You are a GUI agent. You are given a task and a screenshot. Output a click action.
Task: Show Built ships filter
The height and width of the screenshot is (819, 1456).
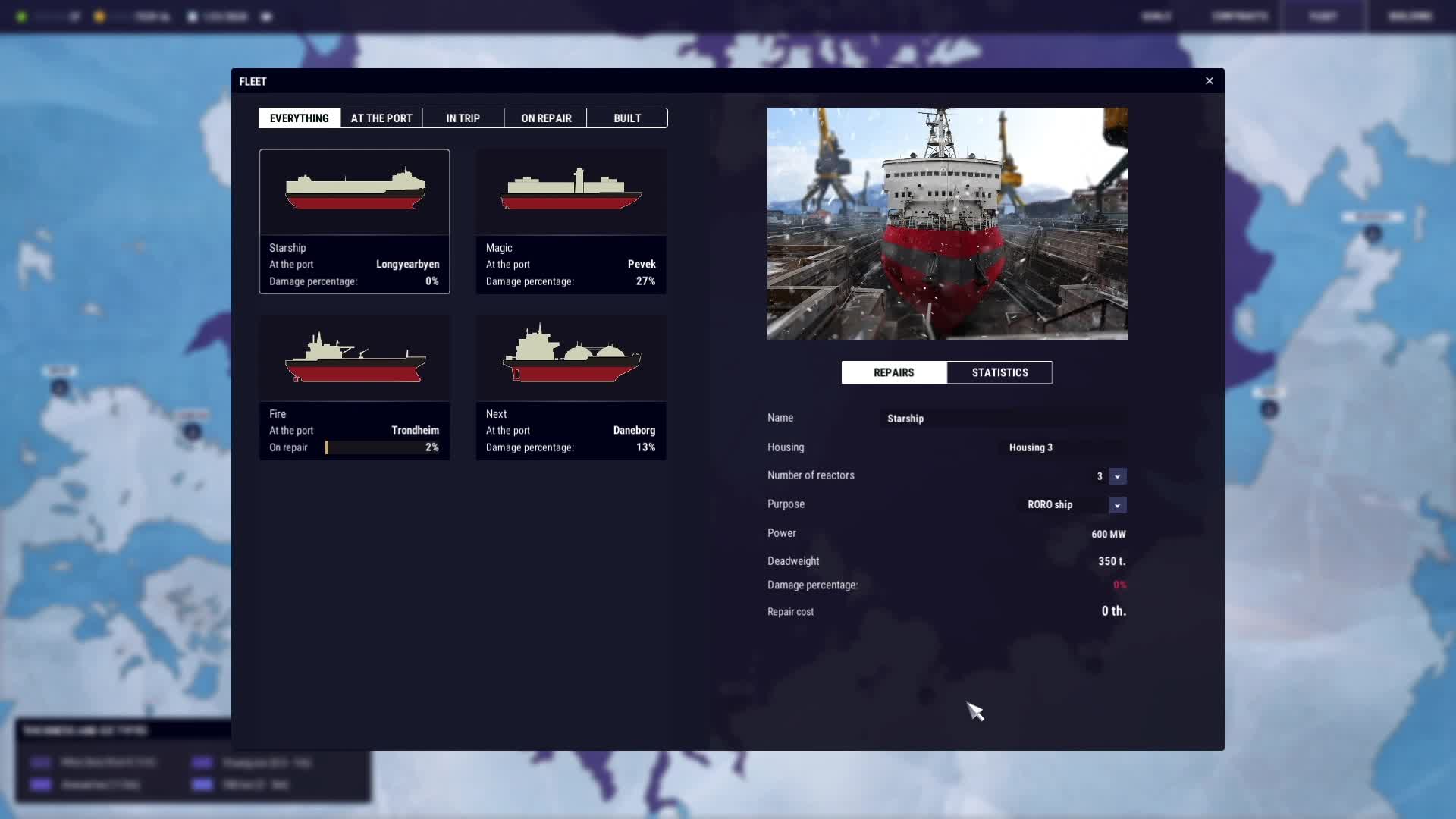tap(627, 118)
